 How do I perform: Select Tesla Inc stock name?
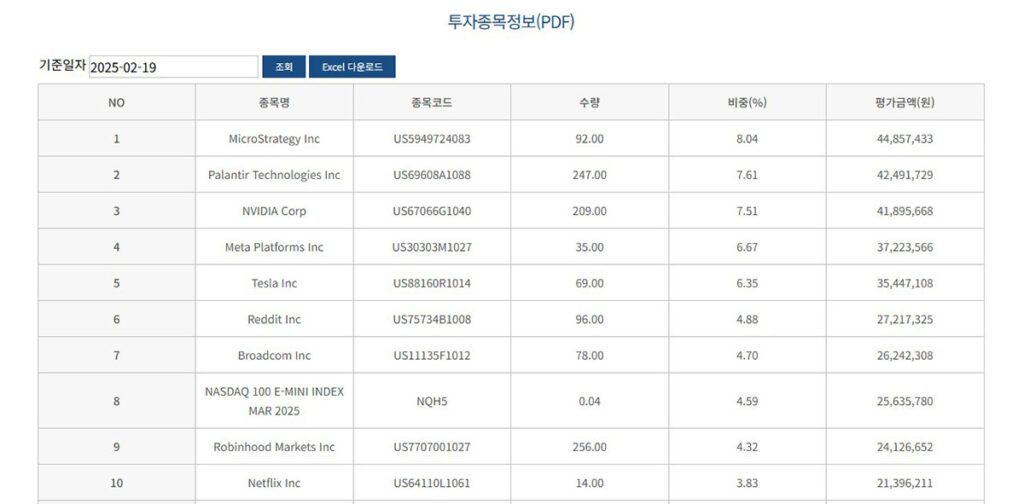274,283
